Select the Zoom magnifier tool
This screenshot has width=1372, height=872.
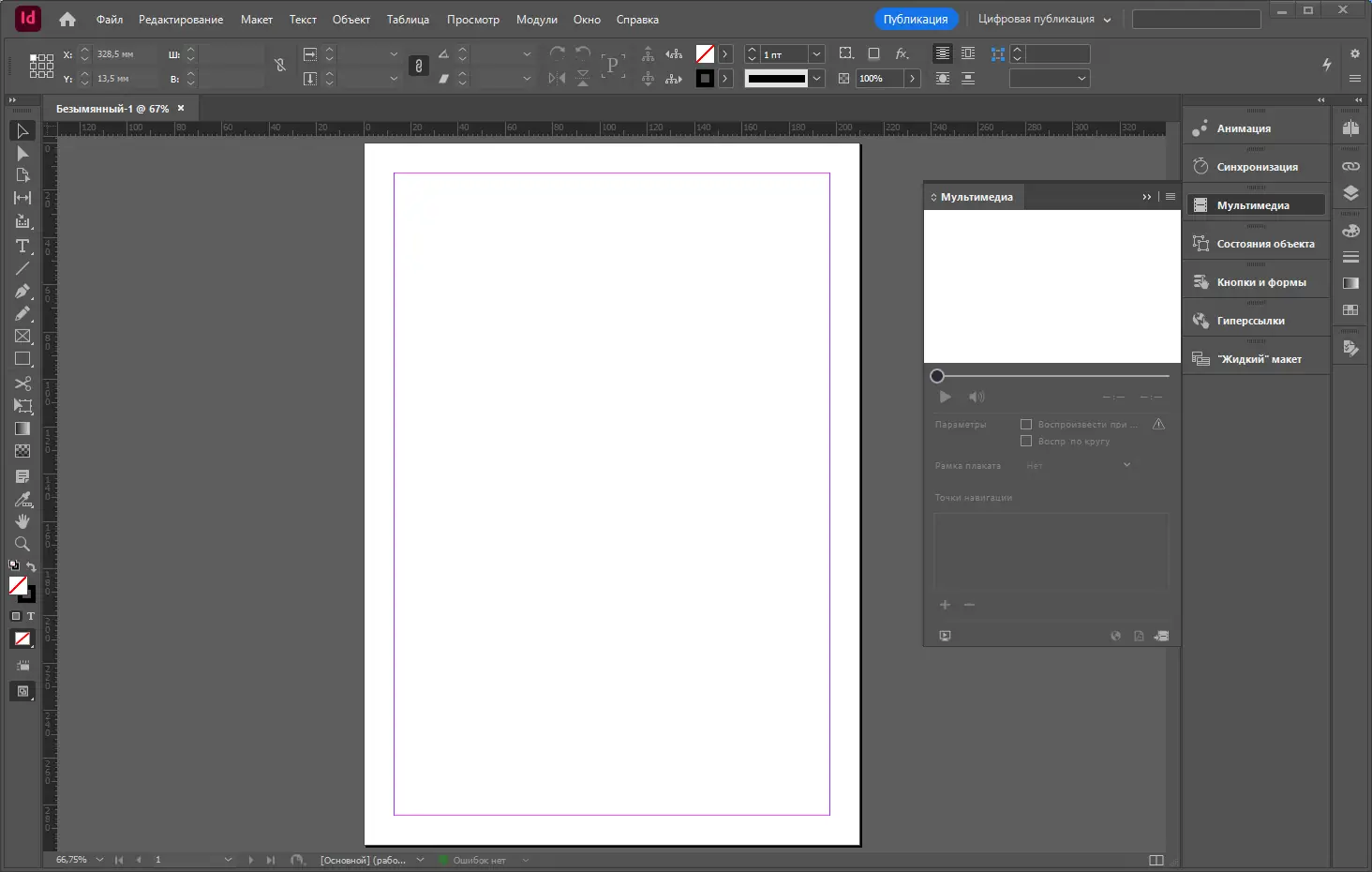(22, 544)
